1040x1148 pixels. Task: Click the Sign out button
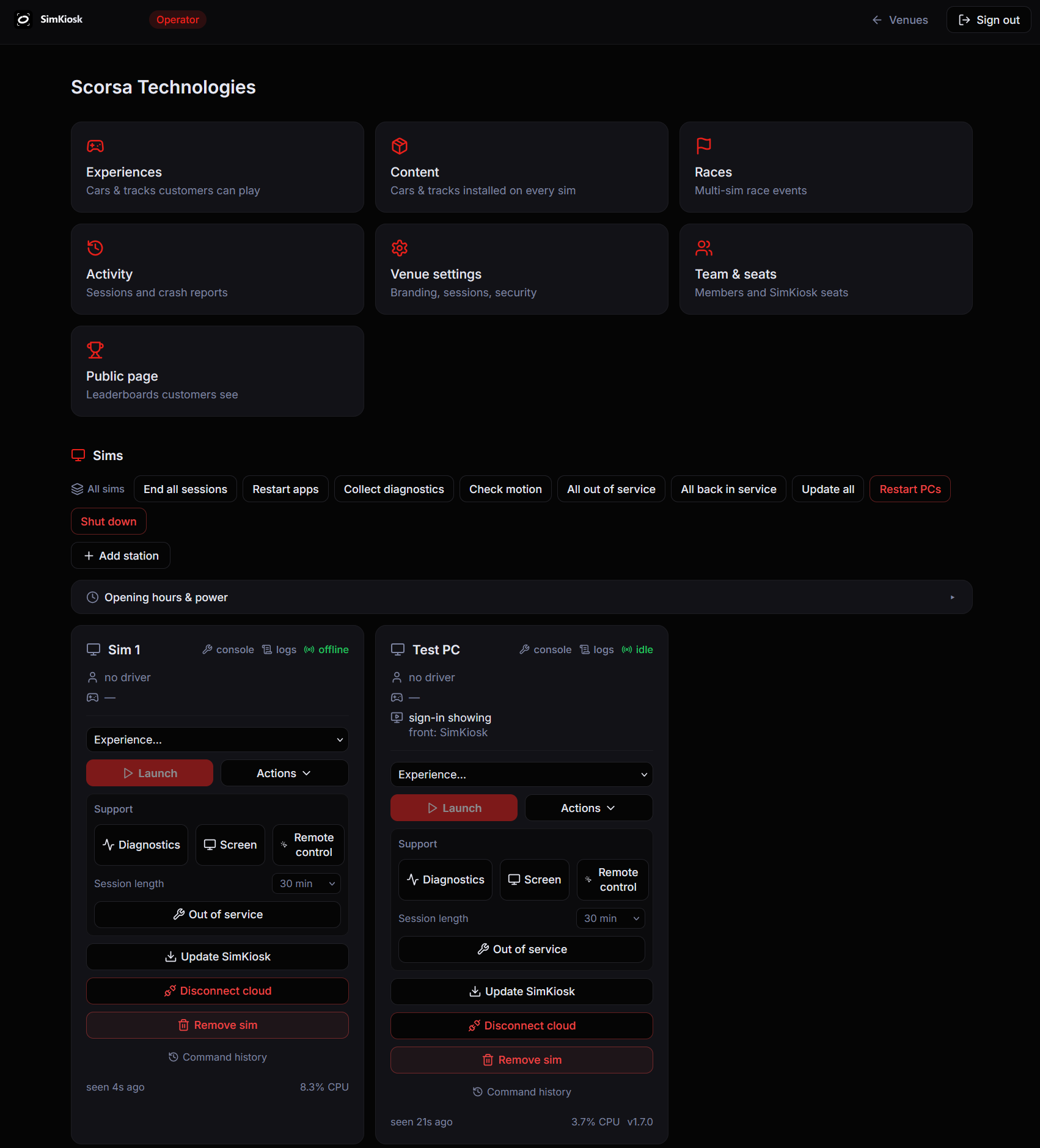(989, 20)
